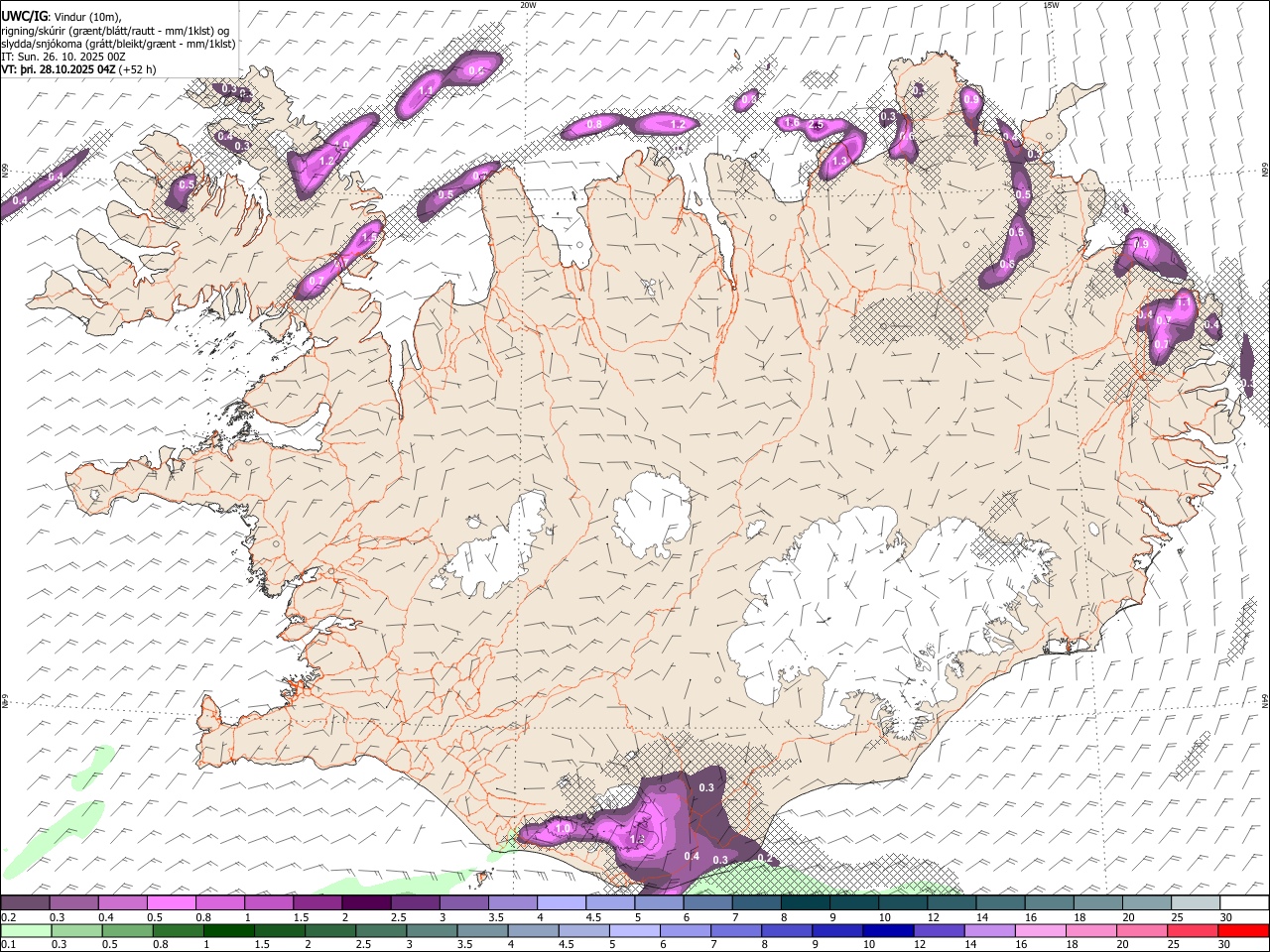
Task: Select the white 30 swatch ending the upper legend
Action: [1243, 902]
